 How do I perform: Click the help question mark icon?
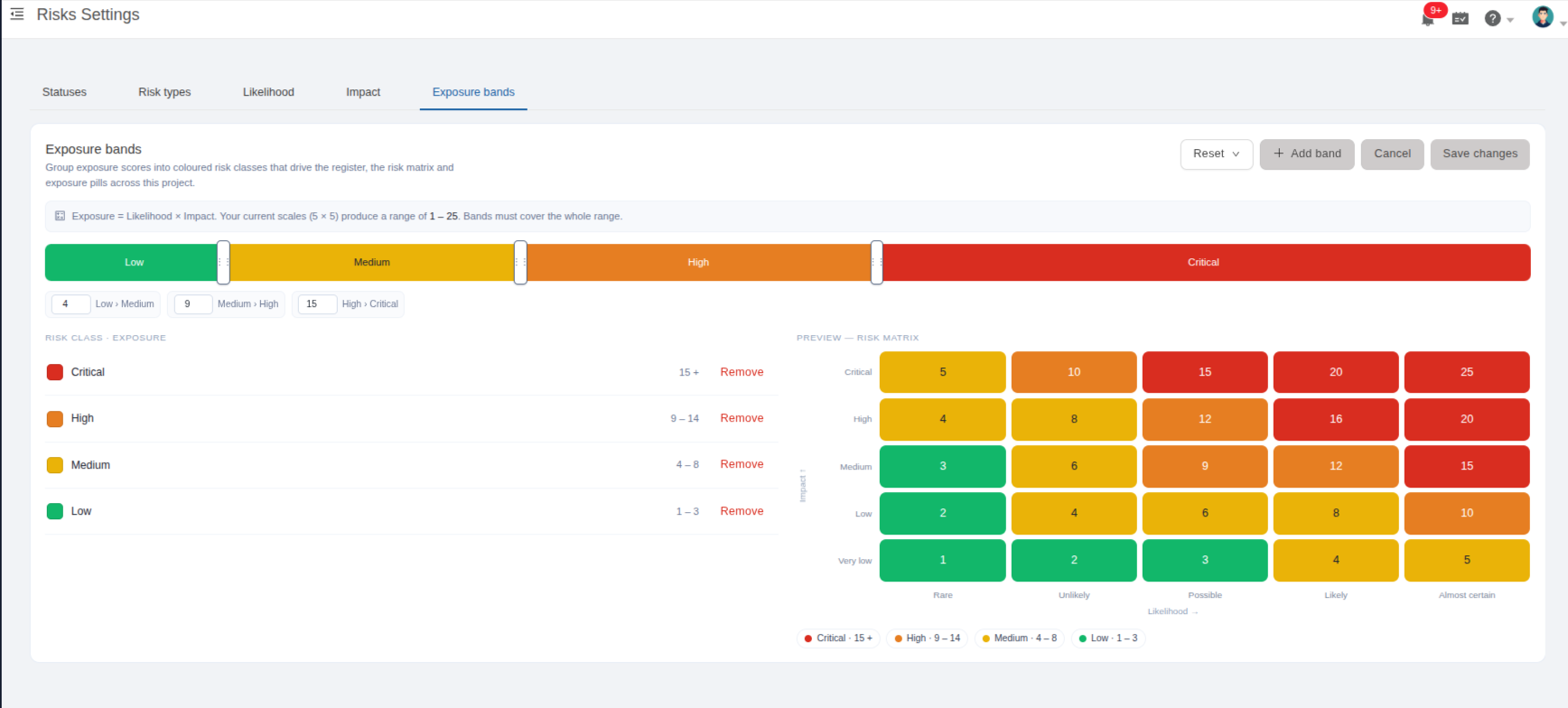[1493, 18]
